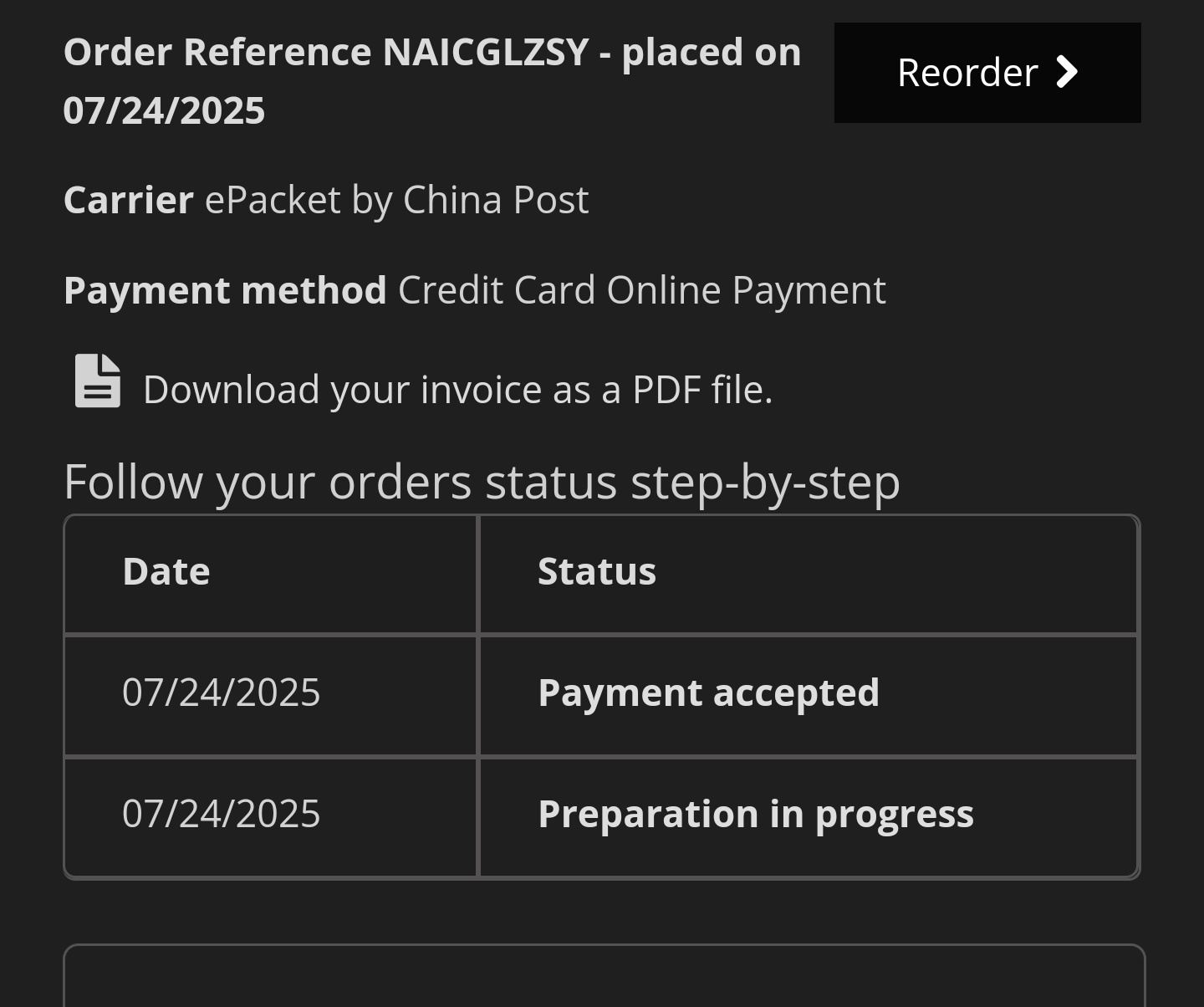Click the Date column header
The width and height of the screenshot is (1204, 1007).
tap(270, 574)
